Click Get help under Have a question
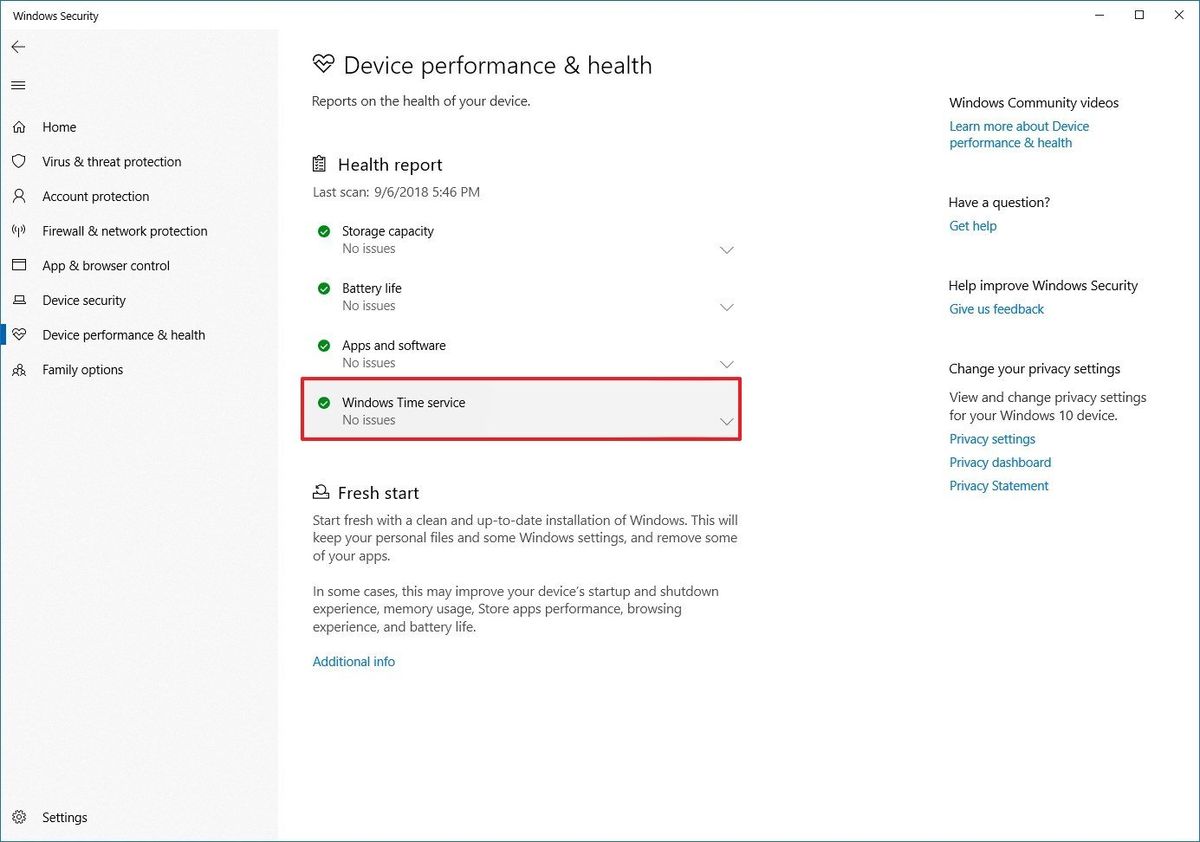This screenshot has height=842, width=1200. tap(972, 226)
